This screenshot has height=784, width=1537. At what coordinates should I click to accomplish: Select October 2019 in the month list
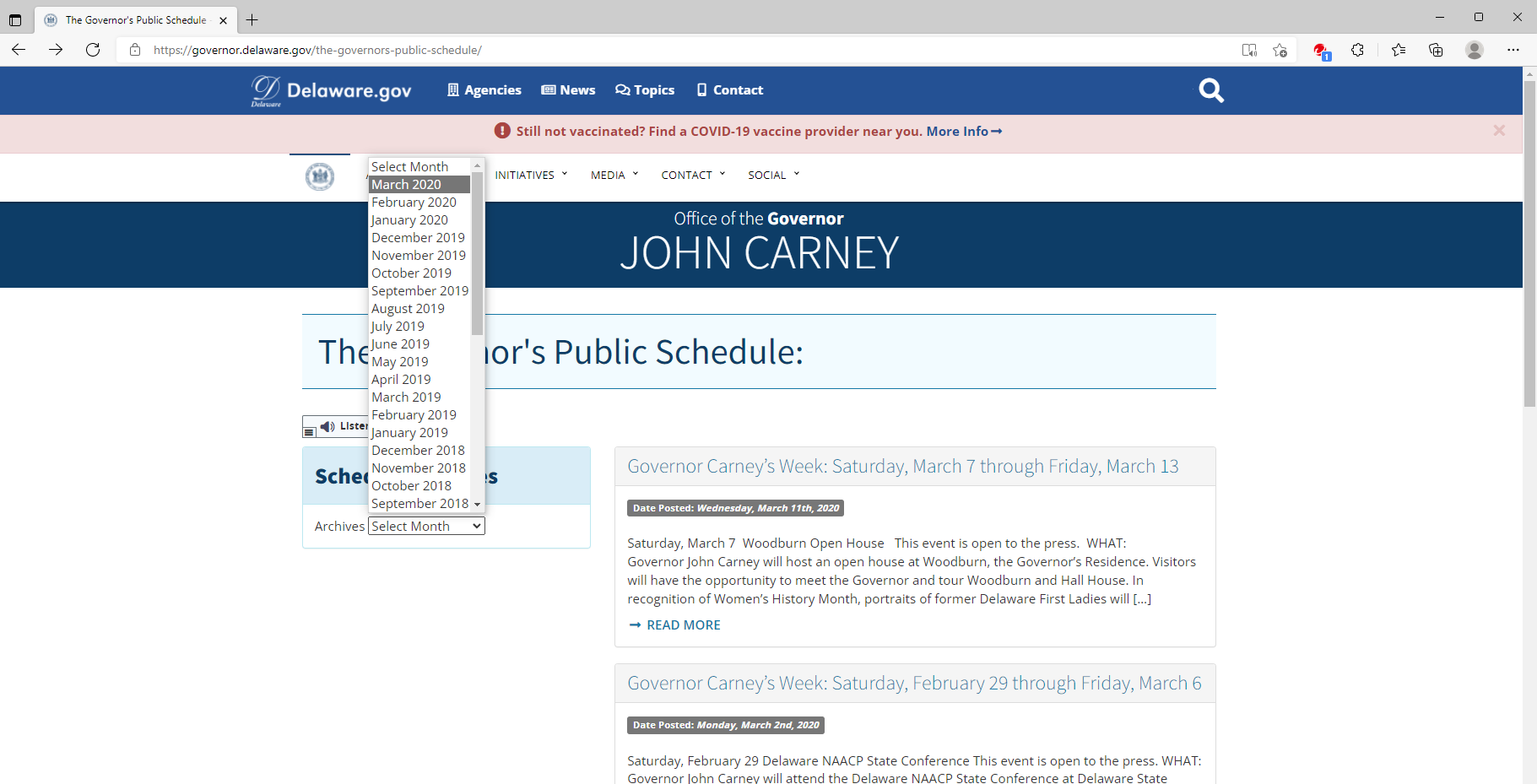(419, 273)
